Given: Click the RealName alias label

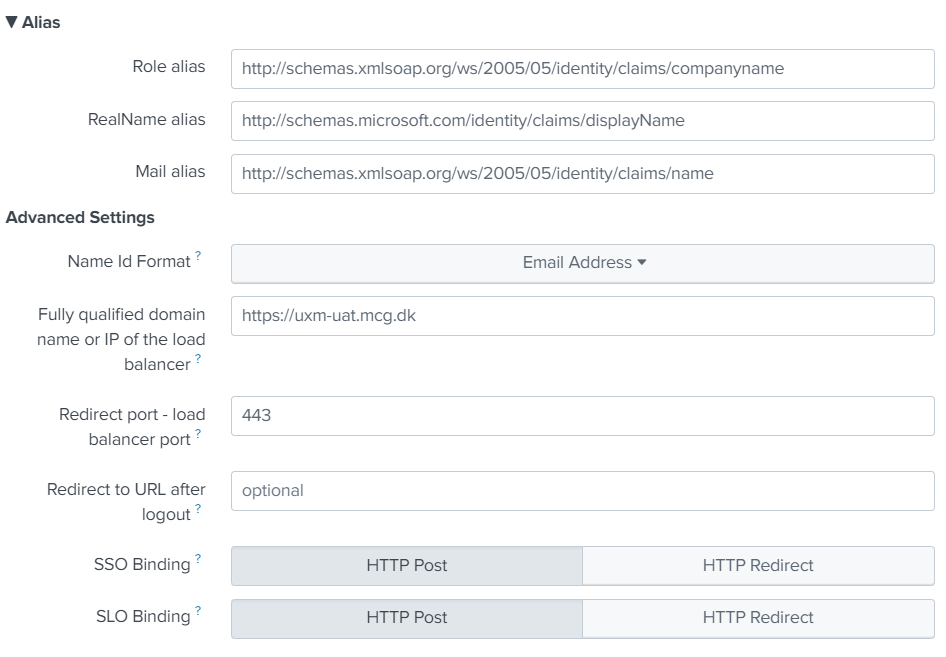Looking at the screenshot, I should (x=146, y=120).
